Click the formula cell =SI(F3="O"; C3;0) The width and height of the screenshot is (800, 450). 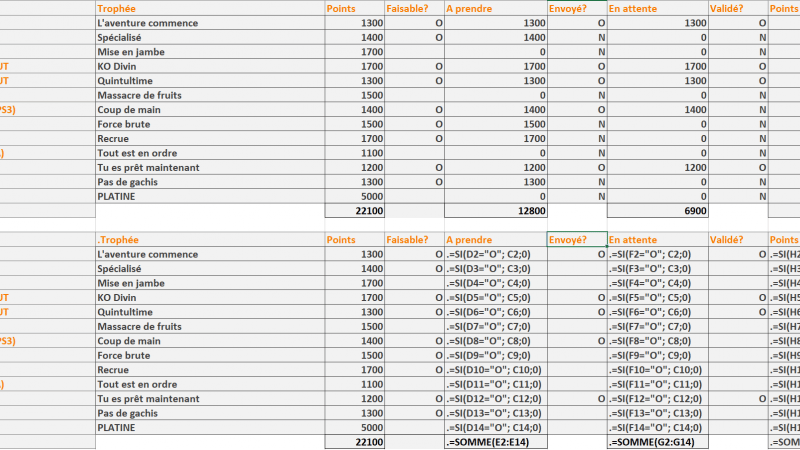point(658,268)
